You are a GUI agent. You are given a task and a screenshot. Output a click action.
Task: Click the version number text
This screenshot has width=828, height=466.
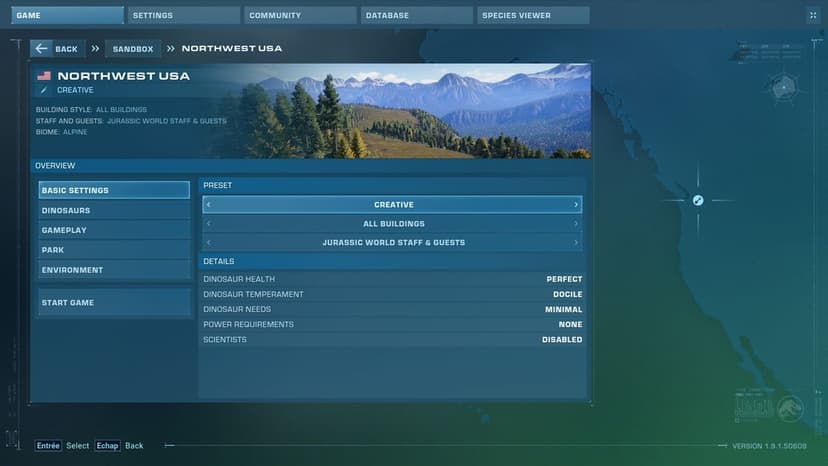pos(769,446)
